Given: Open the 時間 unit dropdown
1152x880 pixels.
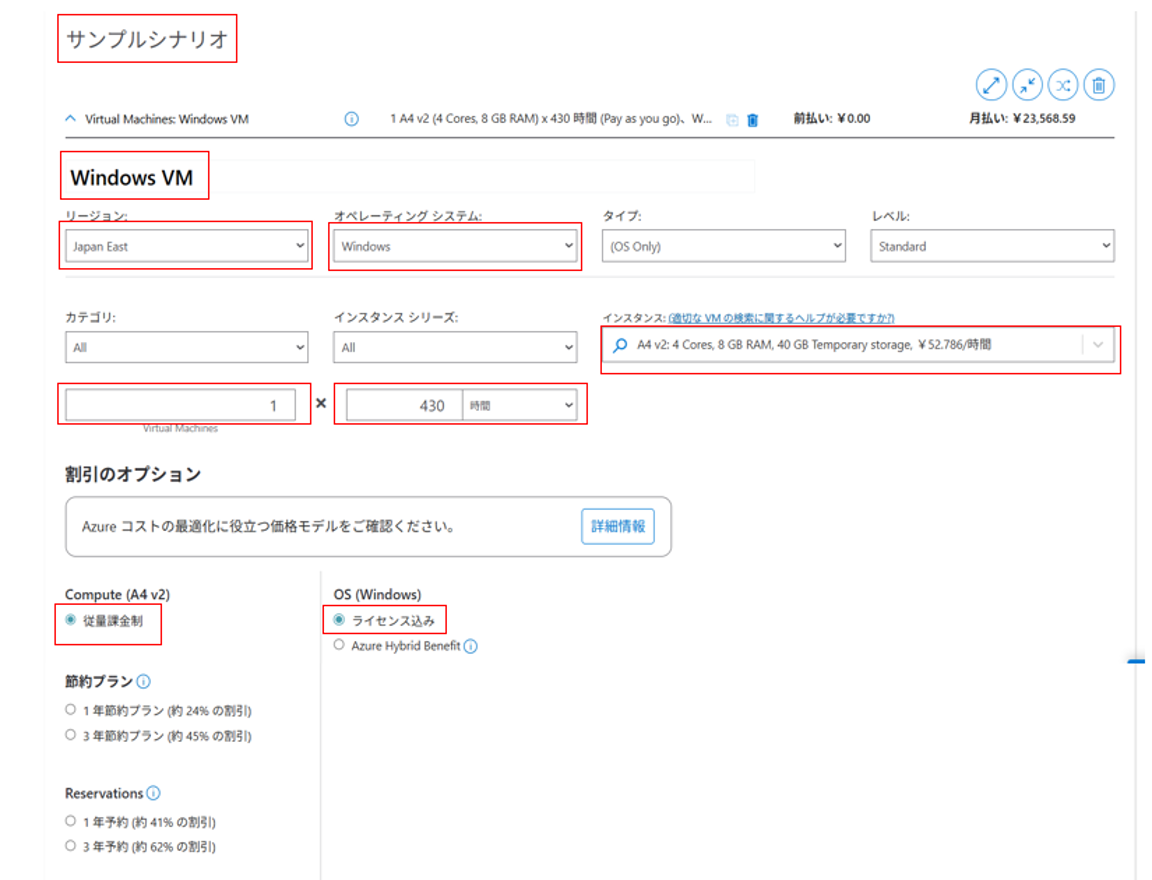Looking at the screenshot, I should pyautogui.click(x=522, y=405).
